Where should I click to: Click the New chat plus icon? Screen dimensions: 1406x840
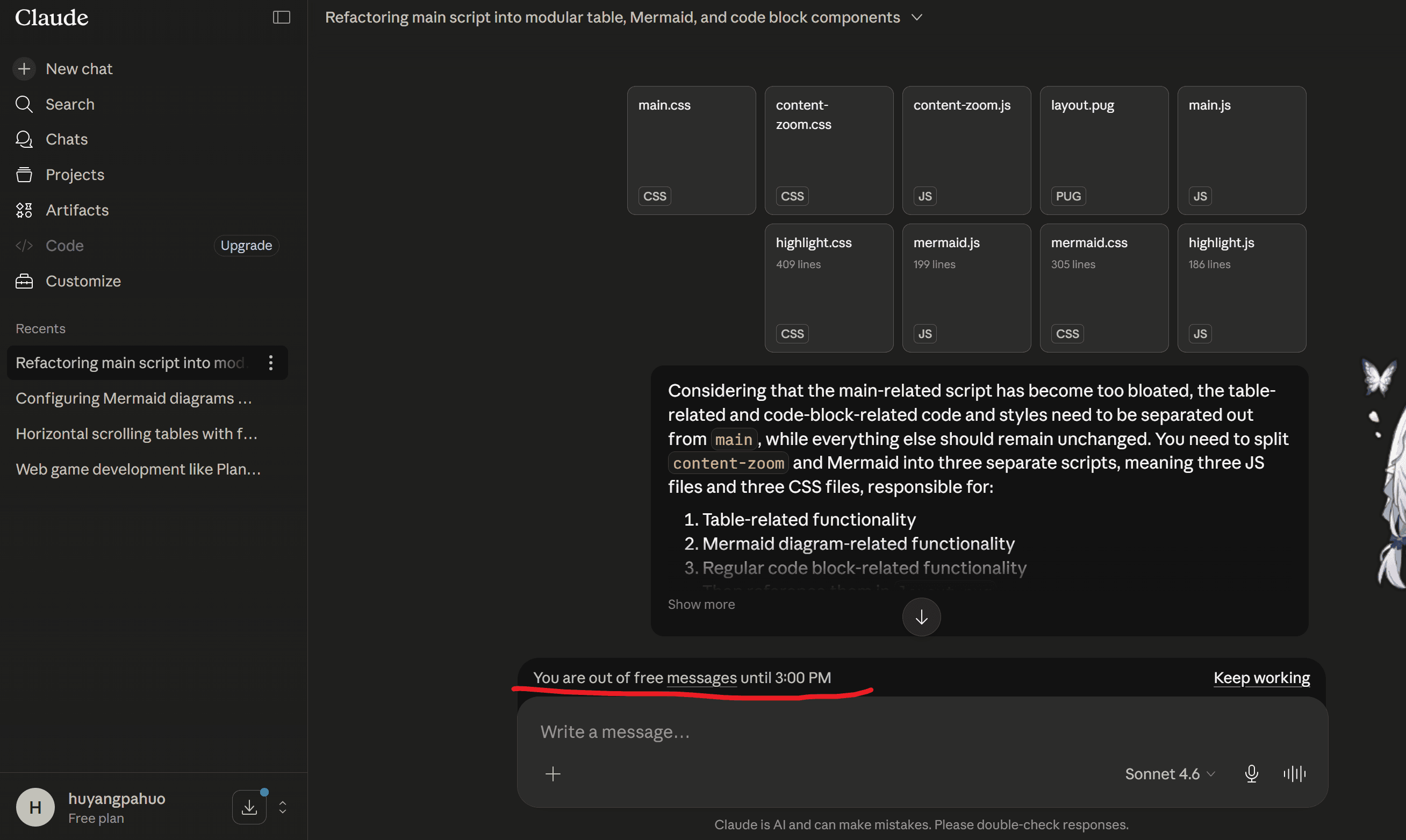[24, 69]
